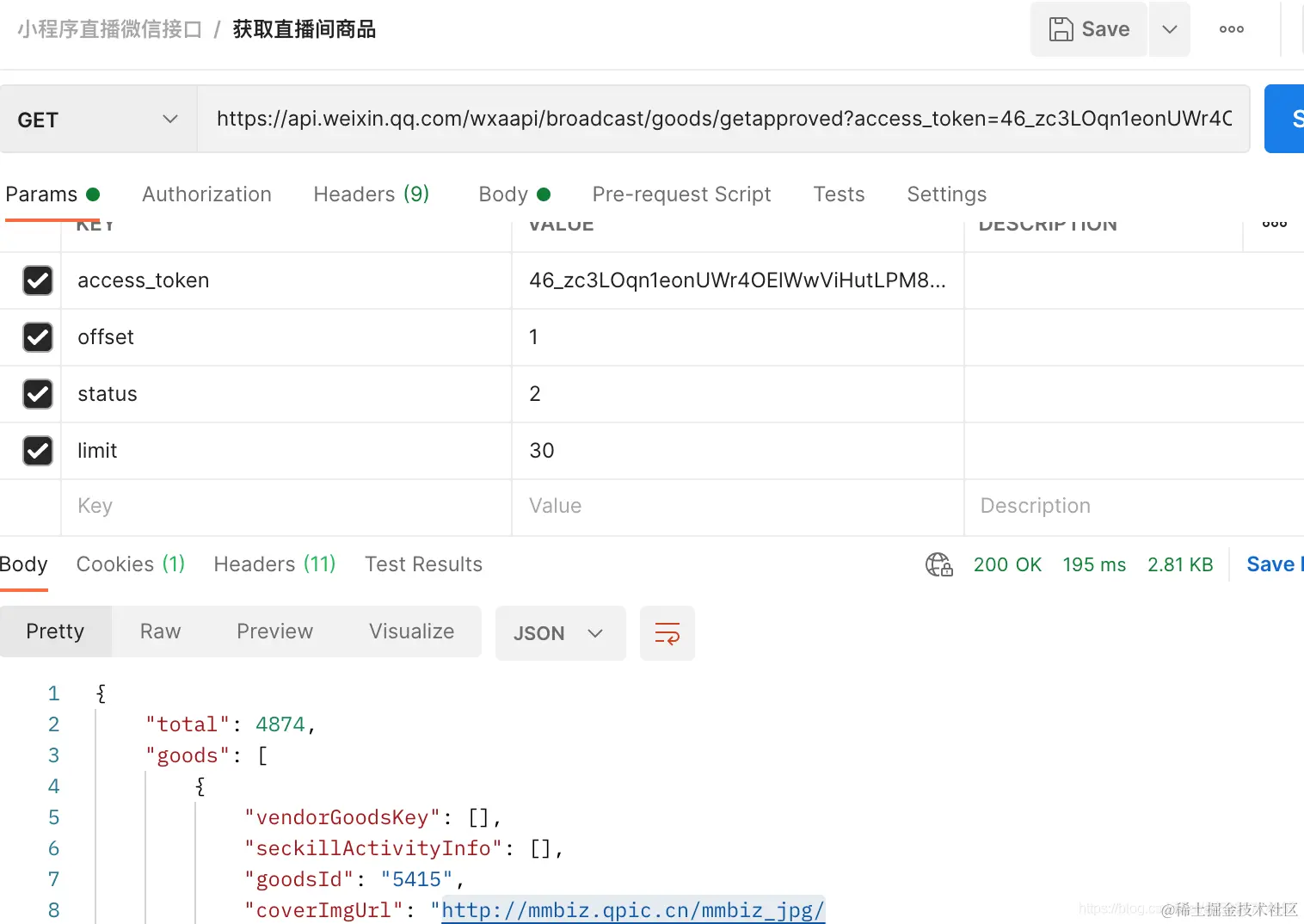The height and width of the screenshot is (924, 1304).
Task: Open the Save options dropdown arrow
Action: coord(1169,29)
